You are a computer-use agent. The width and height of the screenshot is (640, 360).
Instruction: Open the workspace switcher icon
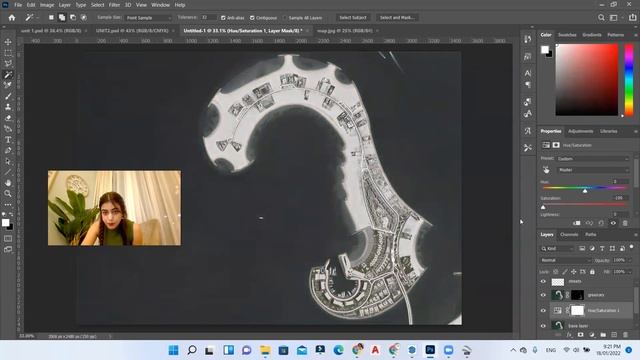click(614, 18)
